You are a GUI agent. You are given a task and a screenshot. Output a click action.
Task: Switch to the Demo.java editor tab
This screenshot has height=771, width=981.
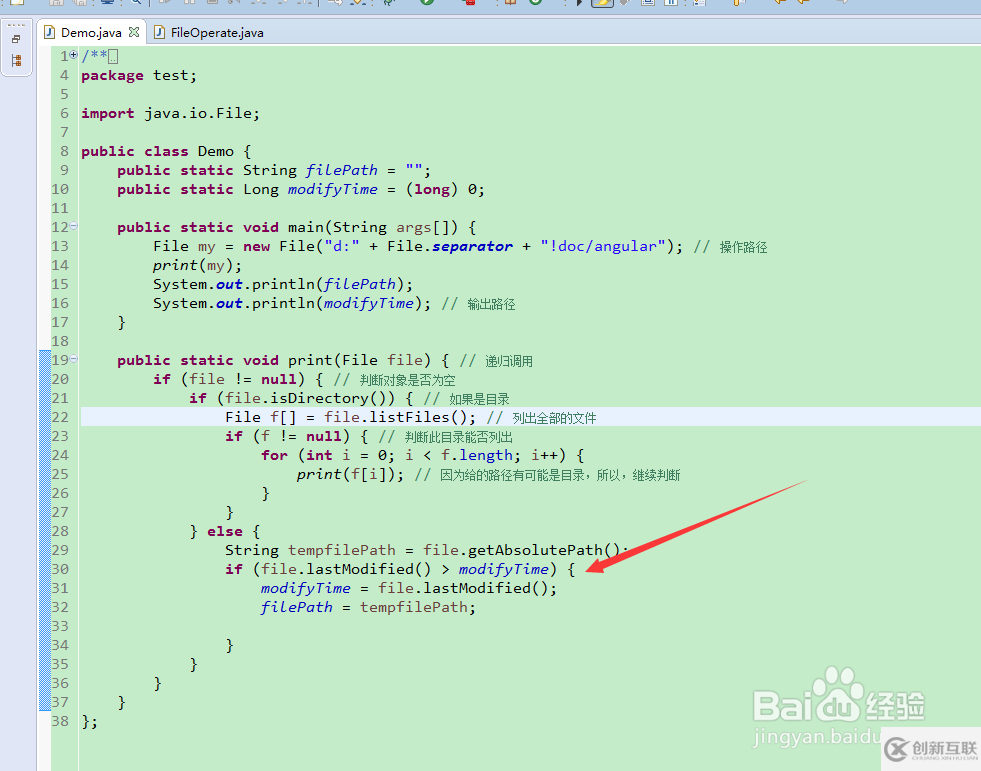tap(91, 33)
